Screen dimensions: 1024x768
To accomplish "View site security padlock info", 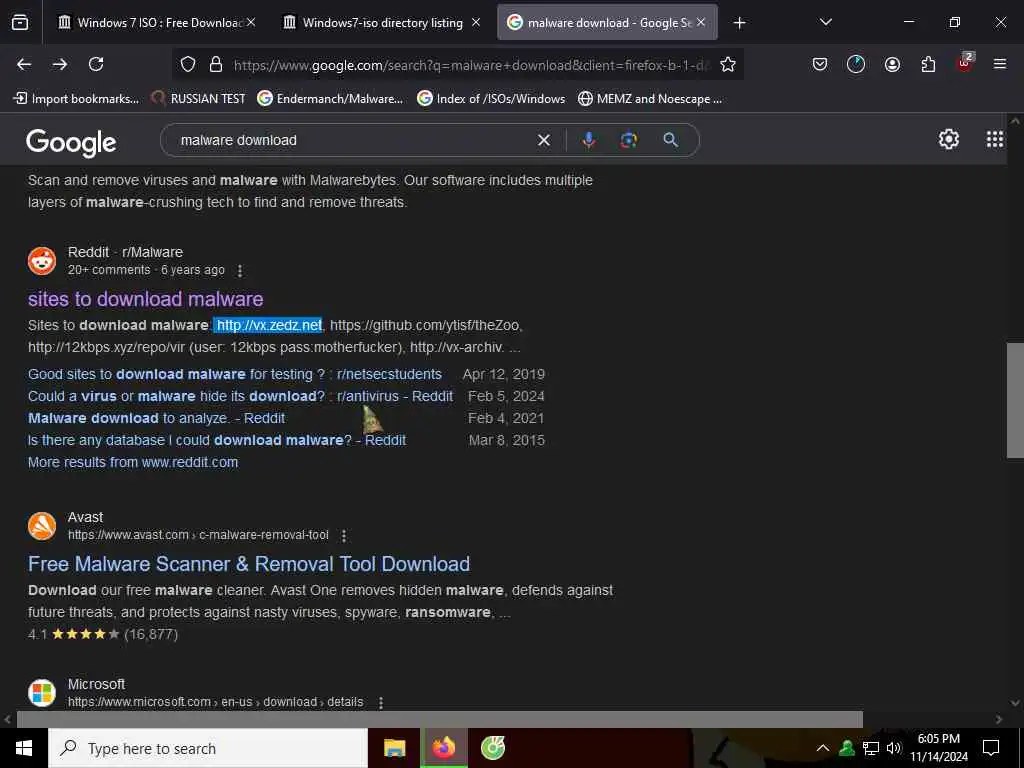I will 216,64.
